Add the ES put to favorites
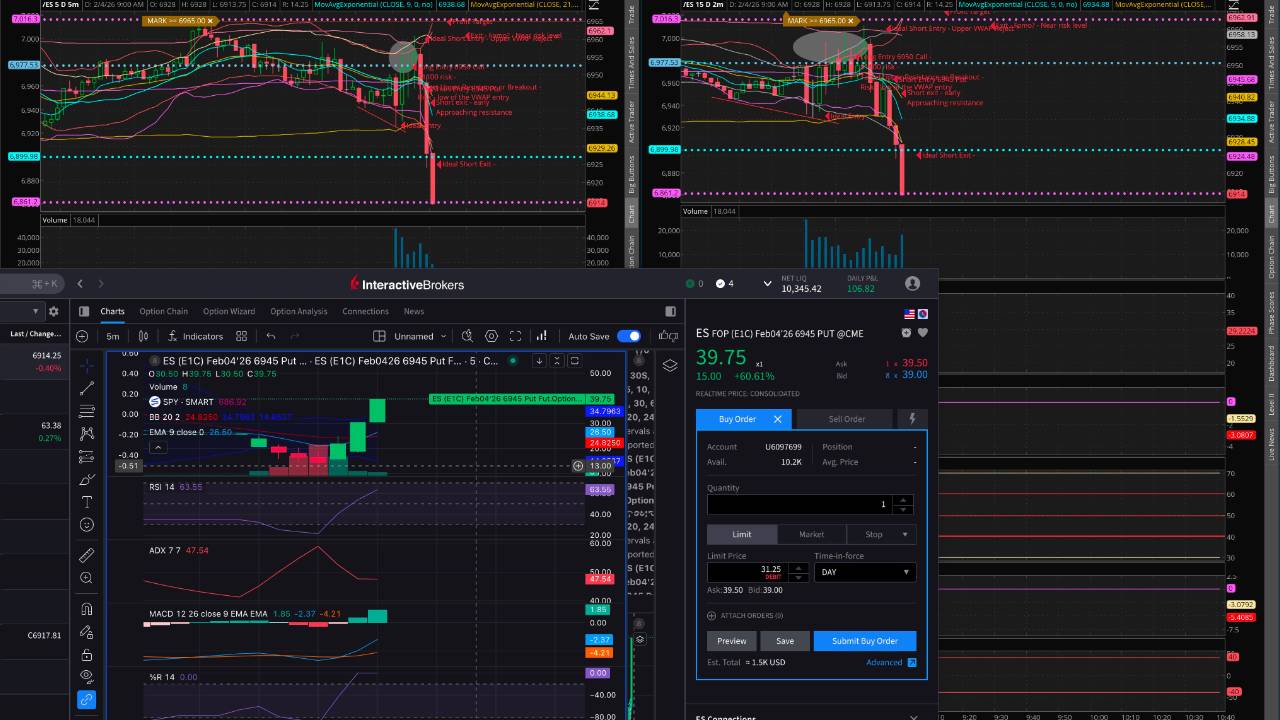 tap(922, 333)
